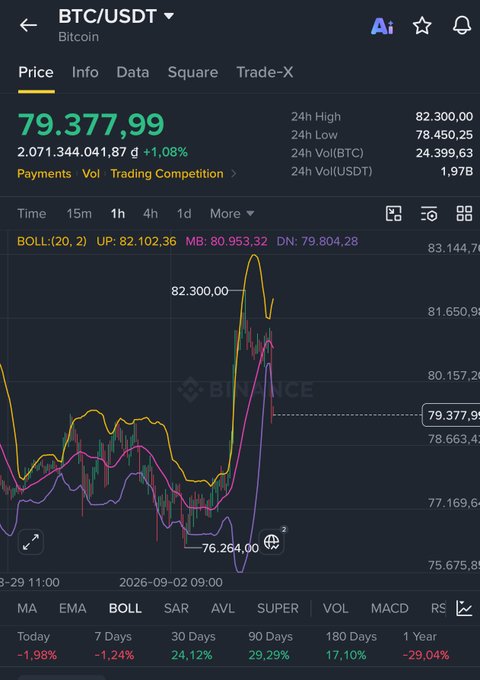
Task: Switch to the Square tab
Action: (193, 72)
